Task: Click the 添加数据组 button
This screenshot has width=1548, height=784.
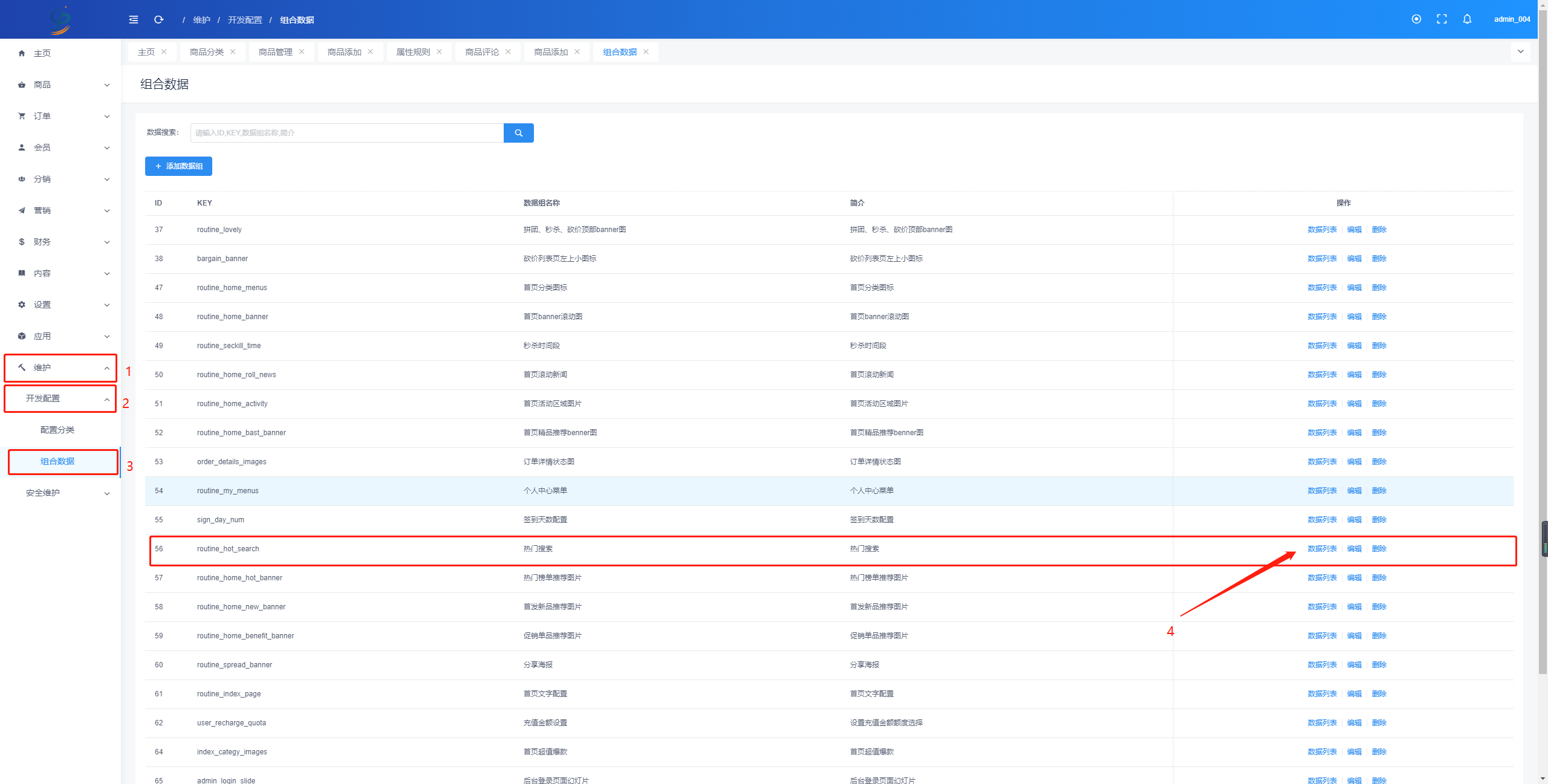Action: click(x=178, y=166)
